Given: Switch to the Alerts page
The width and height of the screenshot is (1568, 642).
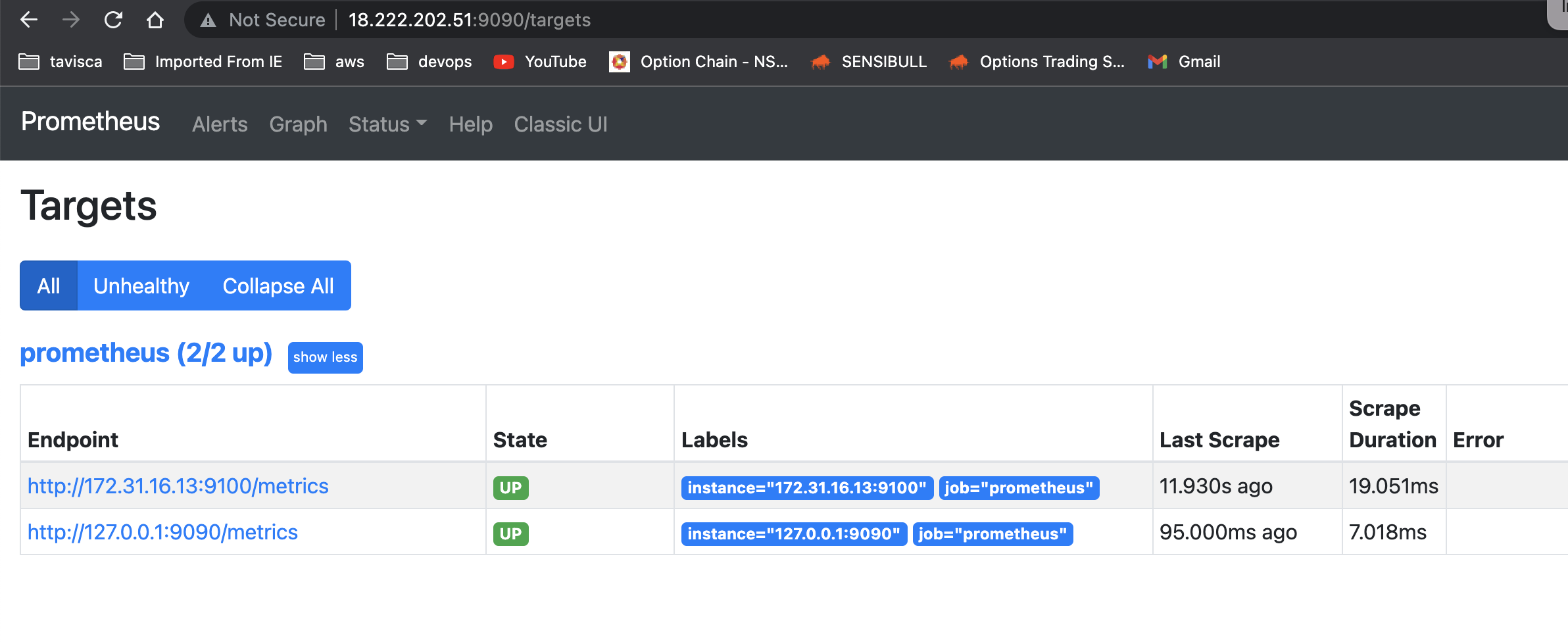Looking at the screenshot, I should pyautogui.click(x=220, y=124).
